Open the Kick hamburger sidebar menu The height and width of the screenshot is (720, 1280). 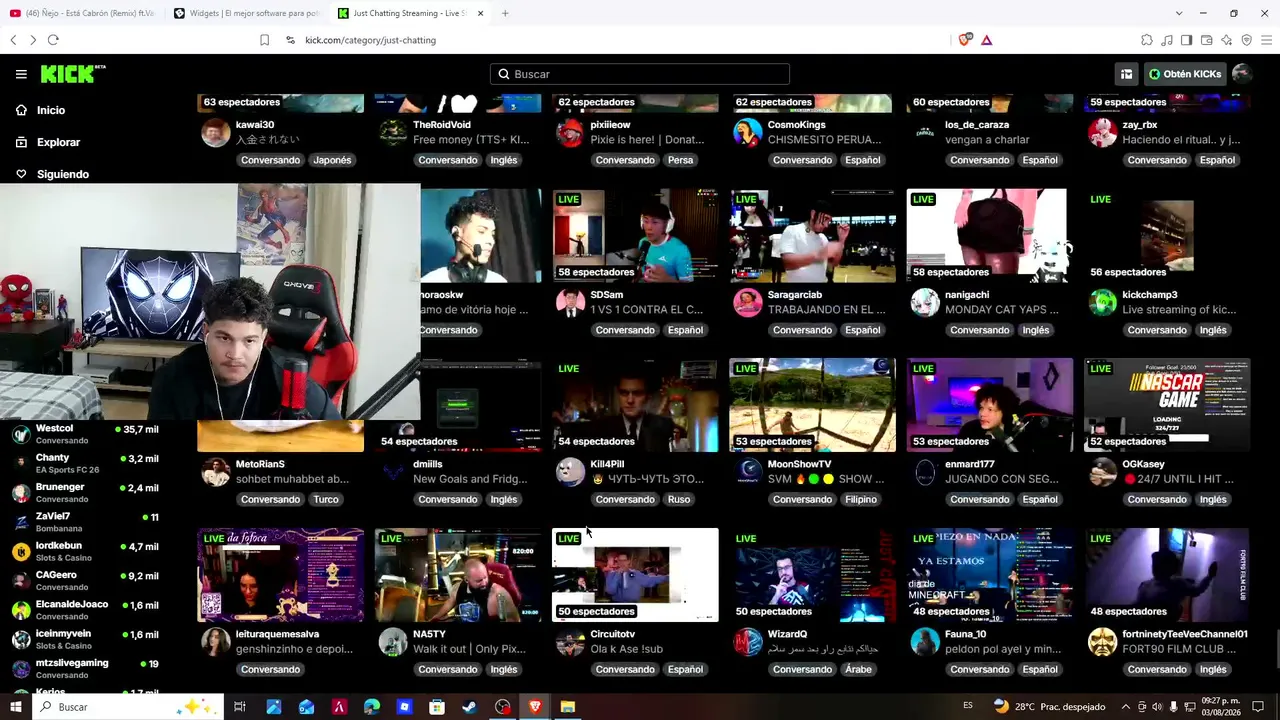point(21,74)
